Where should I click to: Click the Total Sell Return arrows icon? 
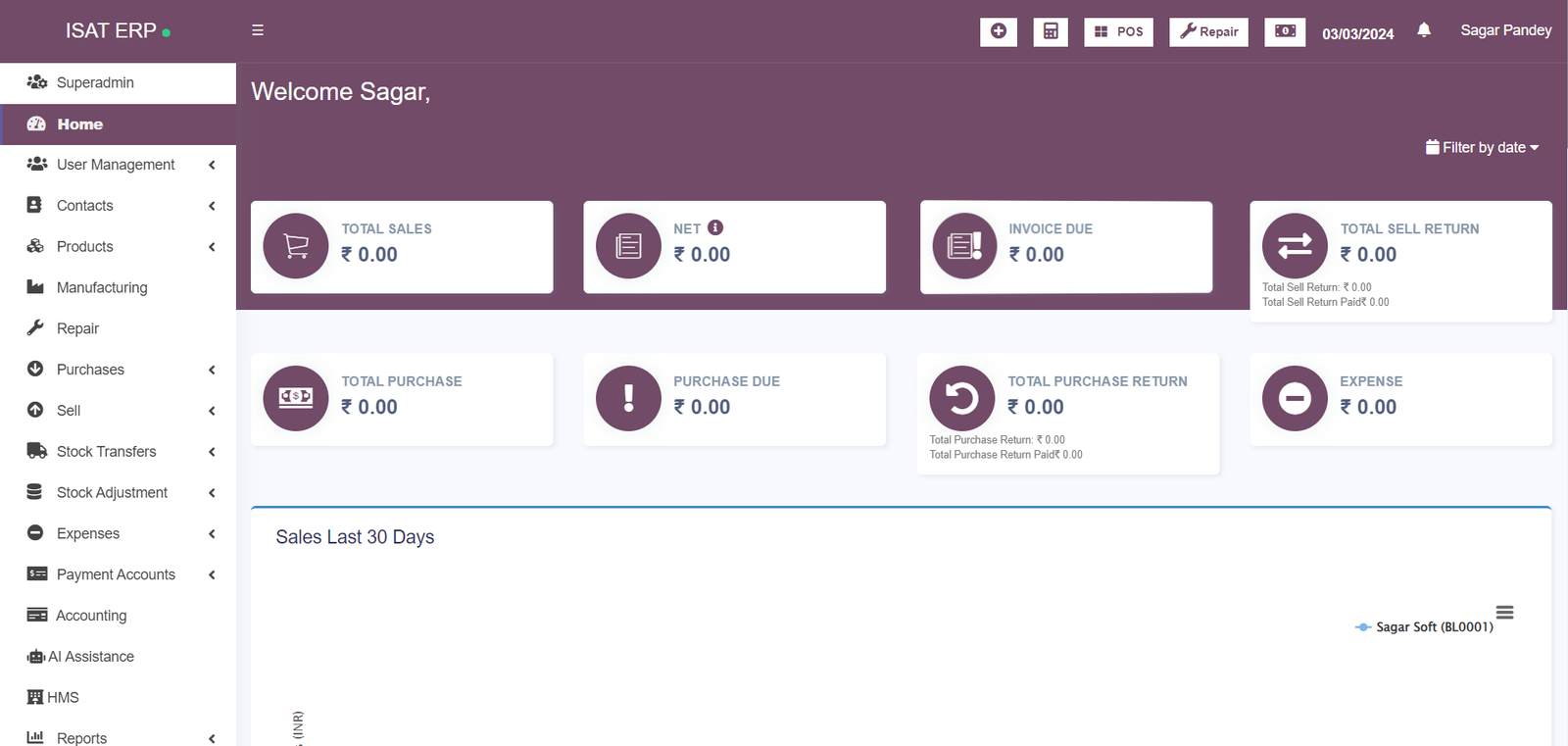click(1295, 246)
